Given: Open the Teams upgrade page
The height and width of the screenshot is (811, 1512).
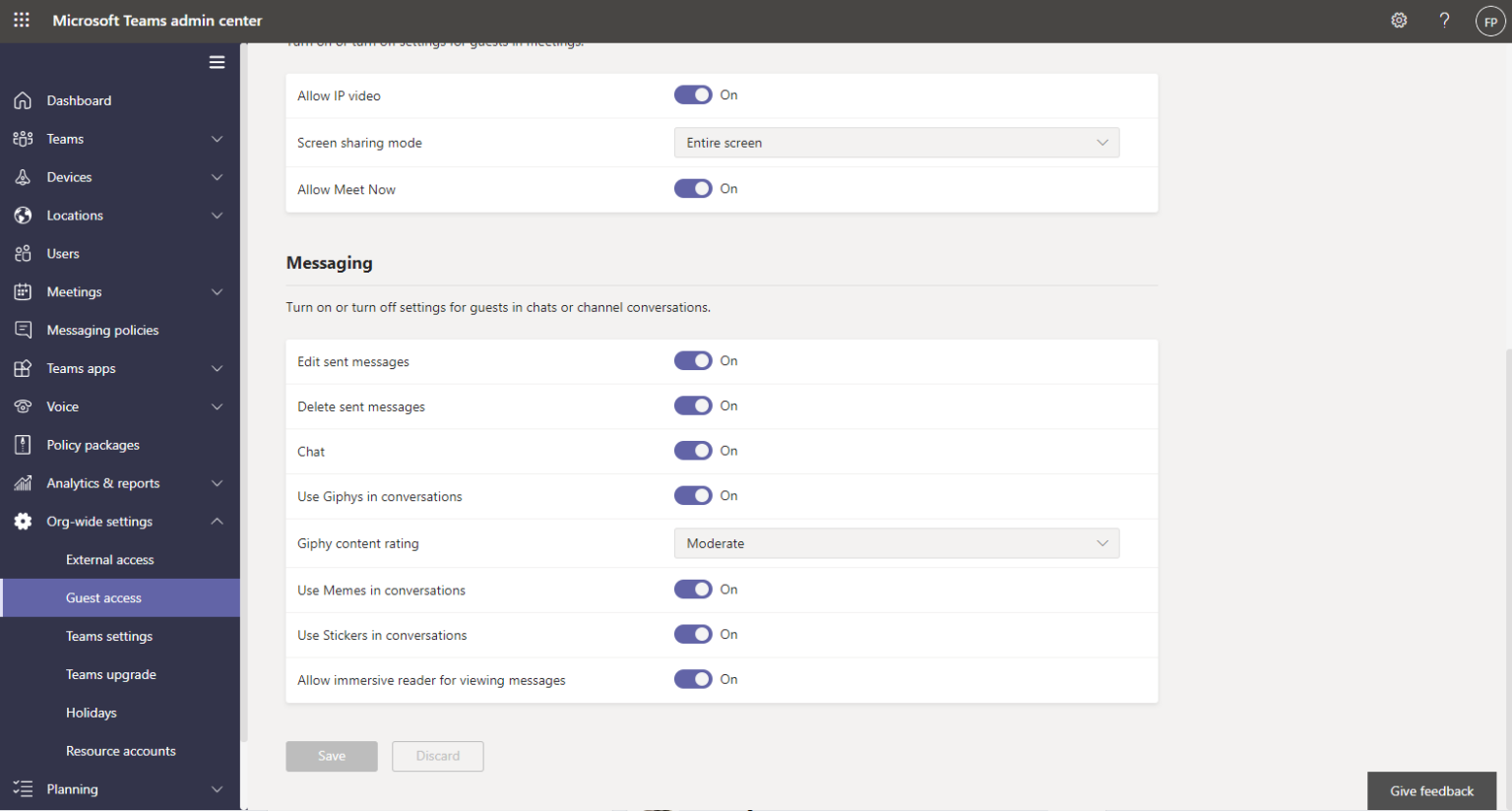Looking at the screenshot, I should pos(110,673).
